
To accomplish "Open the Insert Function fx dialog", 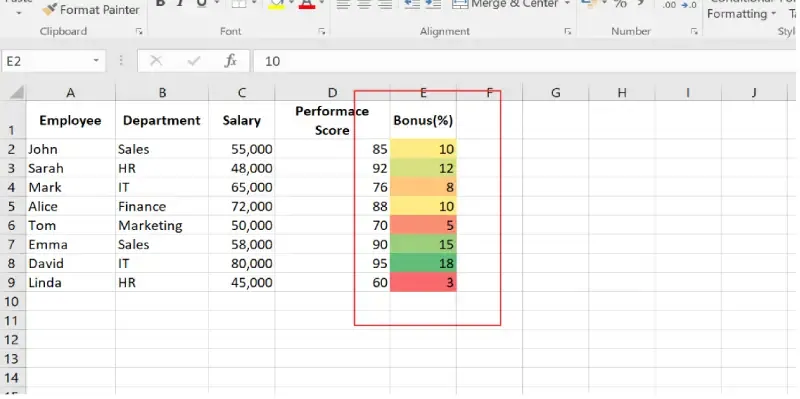I will coord(231,61).
